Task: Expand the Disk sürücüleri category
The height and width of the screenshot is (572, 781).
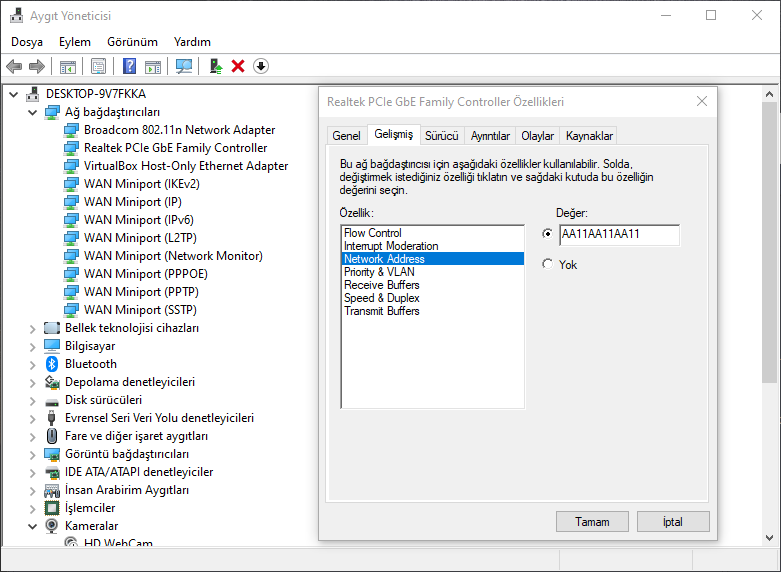Action: [33, 401]
